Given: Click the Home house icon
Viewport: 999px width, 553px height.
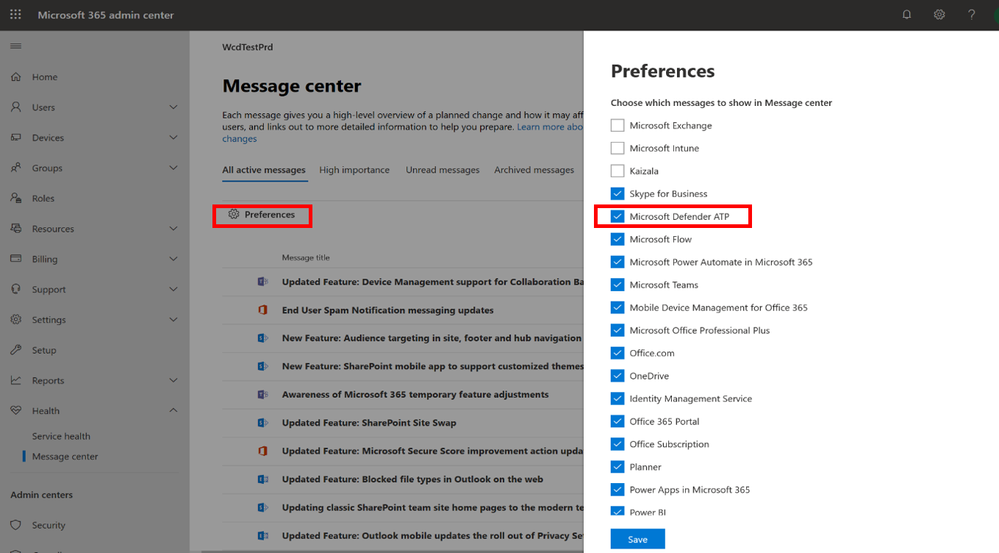Looking at the screenshot, I should (x=16, y=76).
